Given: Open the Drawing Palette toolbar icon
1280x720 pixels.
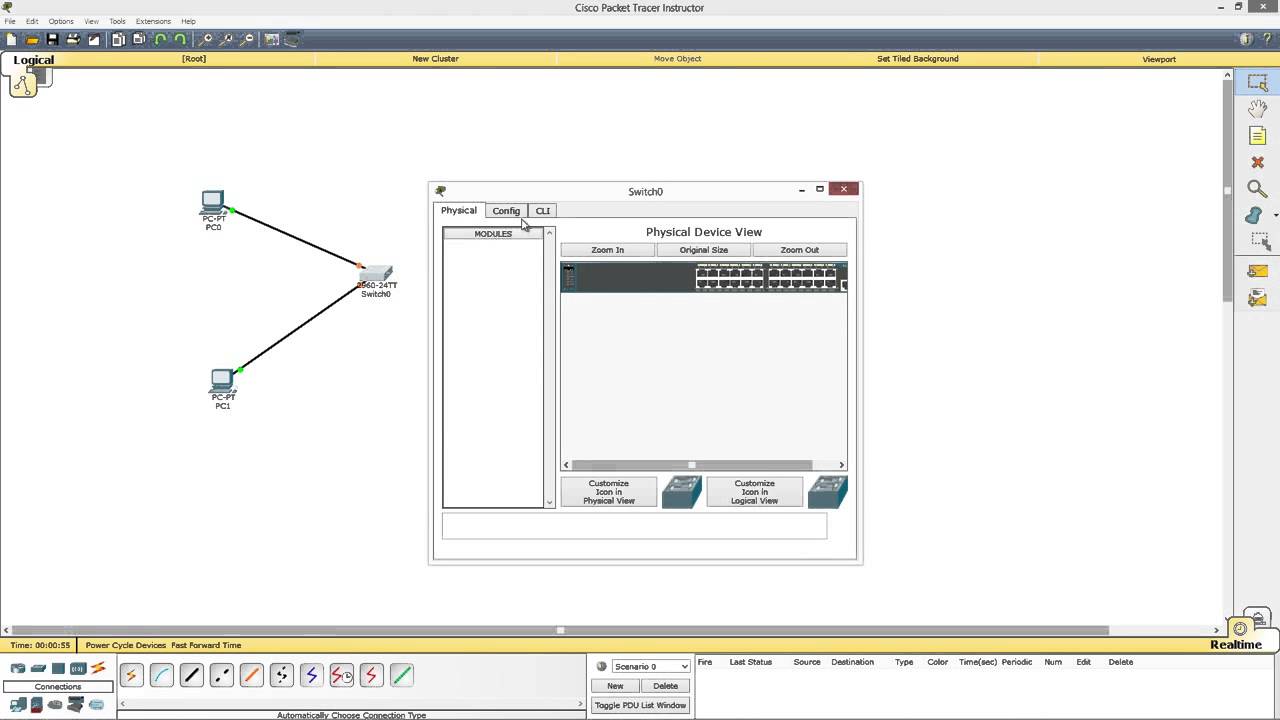Looking at the screenshot, I should click(272, 40).
